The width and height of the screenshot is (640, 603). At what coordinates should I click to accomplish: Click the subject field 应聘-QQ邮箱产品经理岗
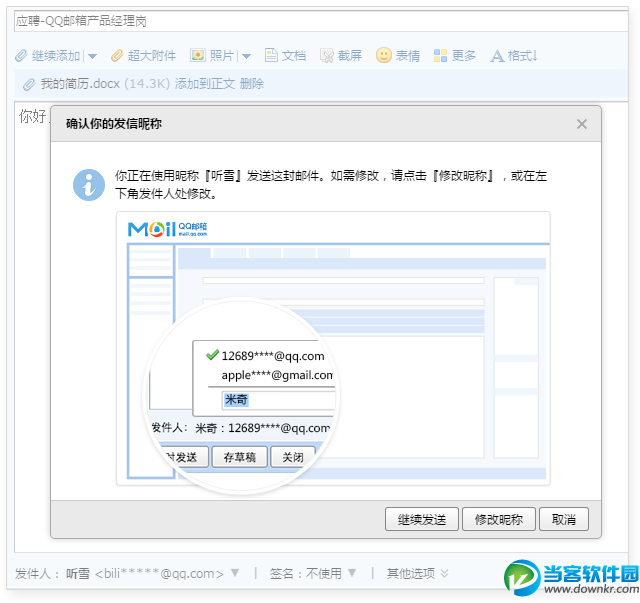click(321, 21)
